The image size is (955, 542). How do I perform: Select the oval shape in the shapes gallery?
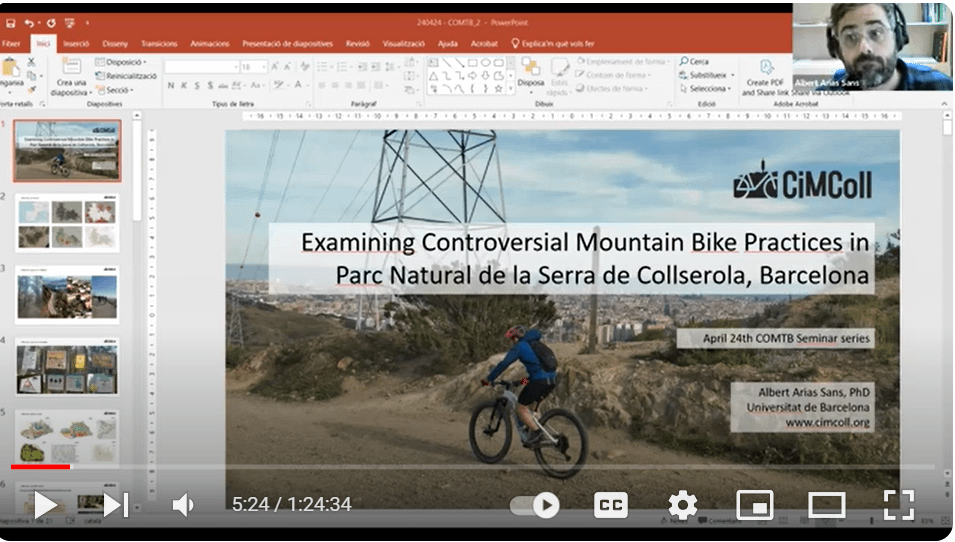[485, 63]
